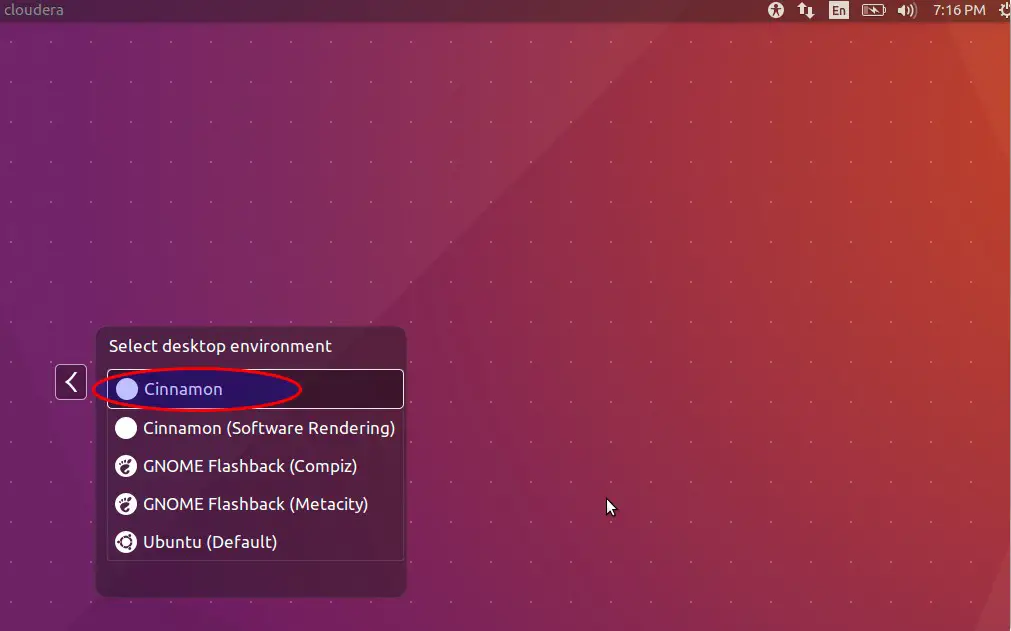Screen dimensions: 1011x631
Task: Select the Cinnamon session entry
Action: coord(255,389)
